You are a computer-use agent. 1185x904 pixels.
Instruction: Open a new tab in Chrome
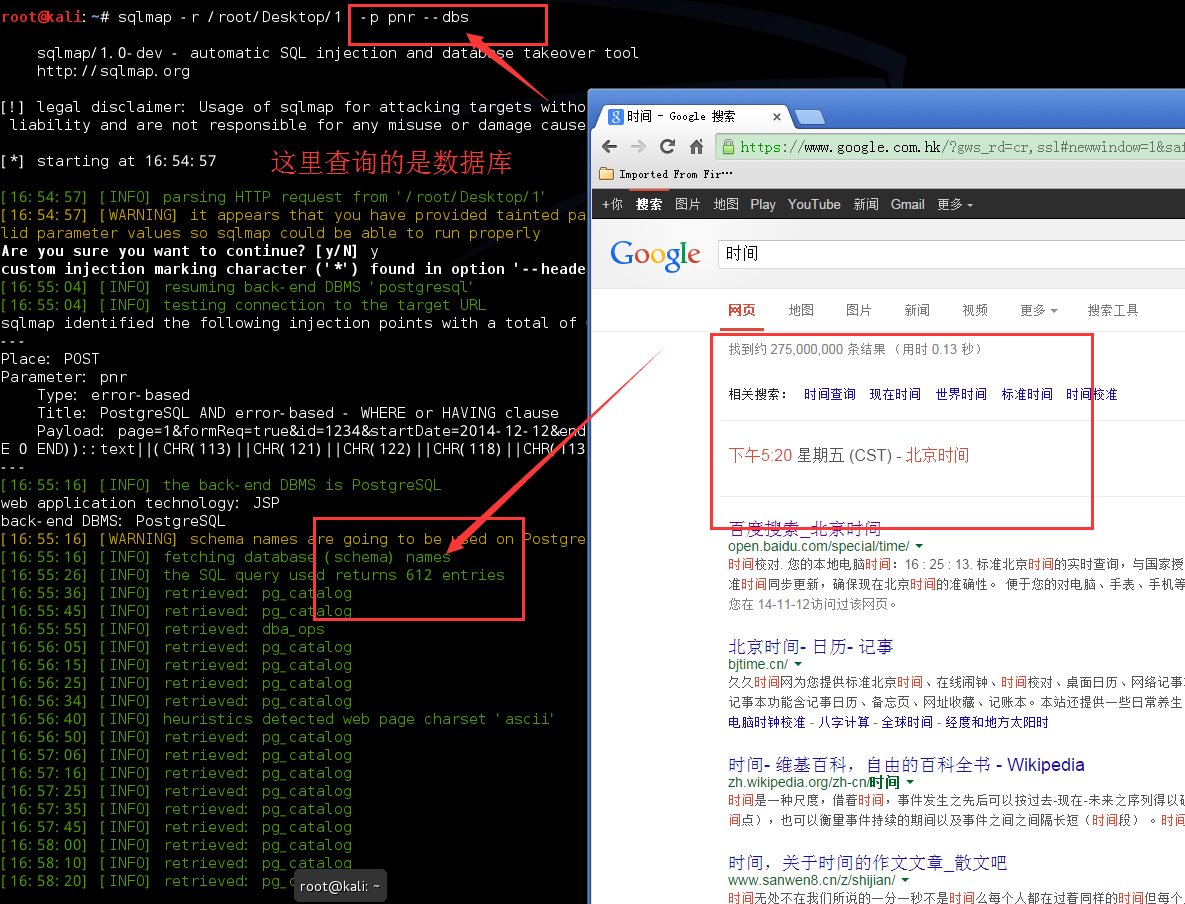pyautogui.click(x=809, y=117)
